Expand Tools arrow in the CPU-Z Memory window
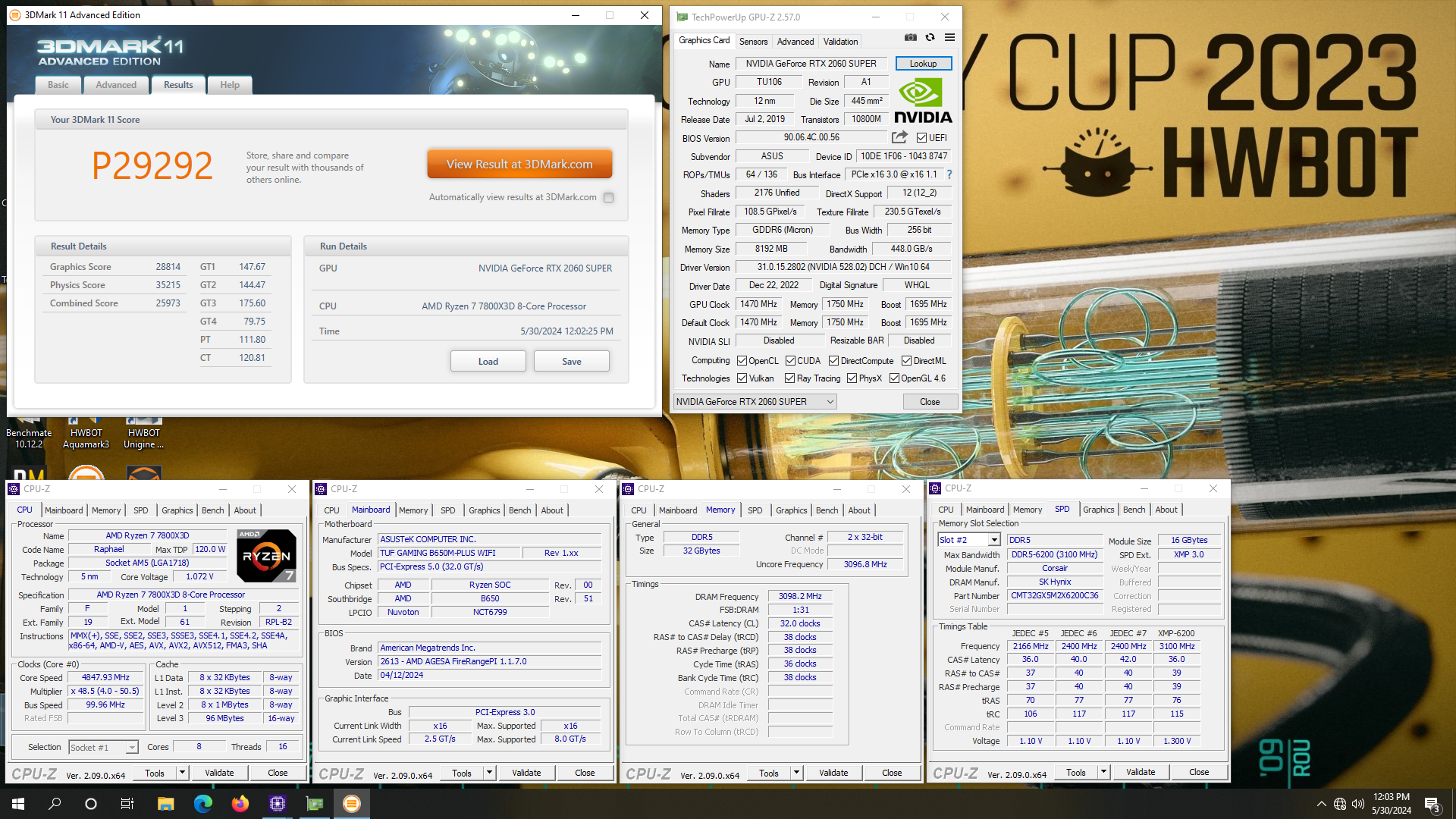 click(796, 773)
